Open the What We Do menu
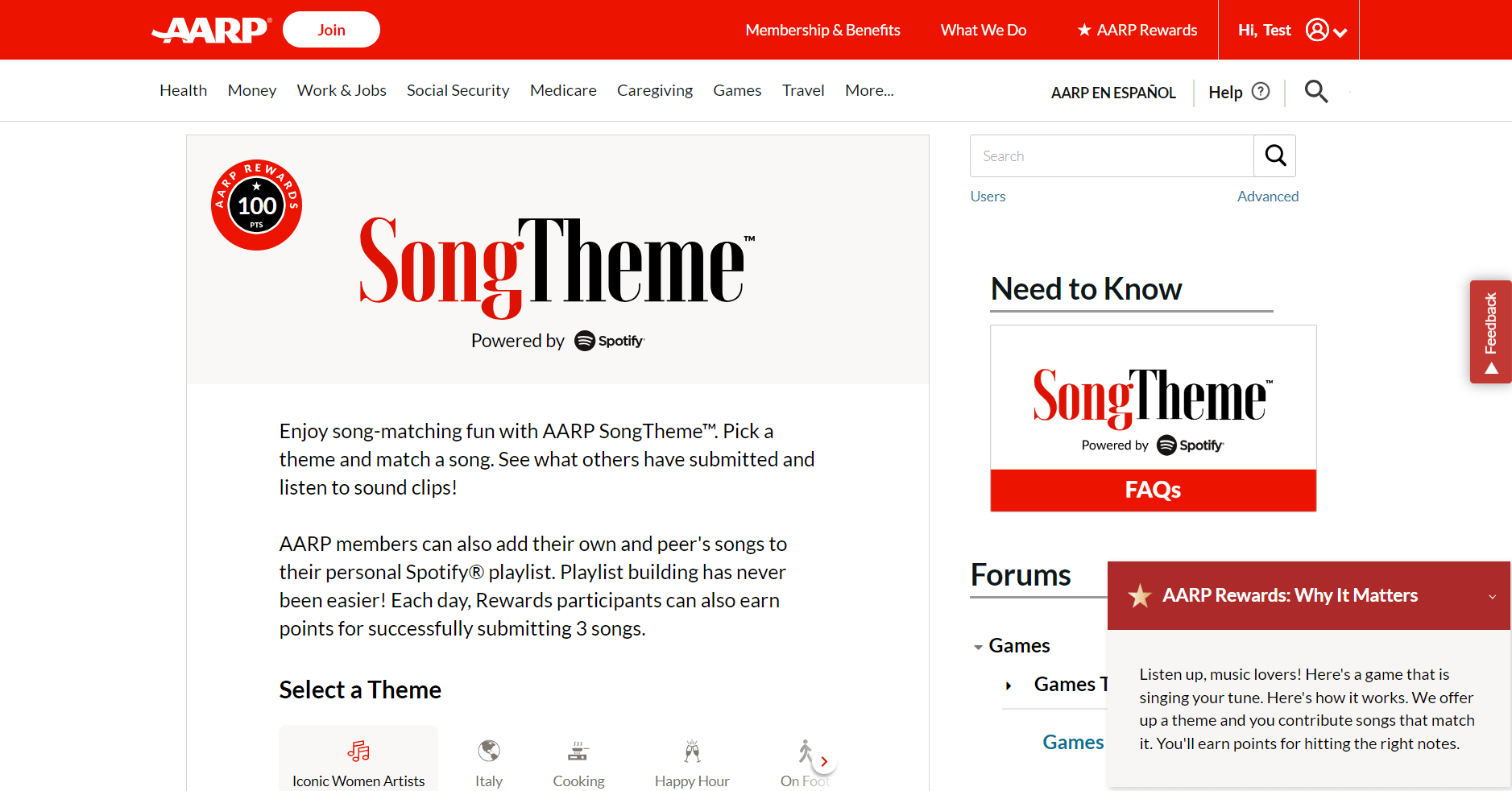Image resolution: width=1512 pixels, height=791 pixels. pyautogui.click(x=983, y=30)
